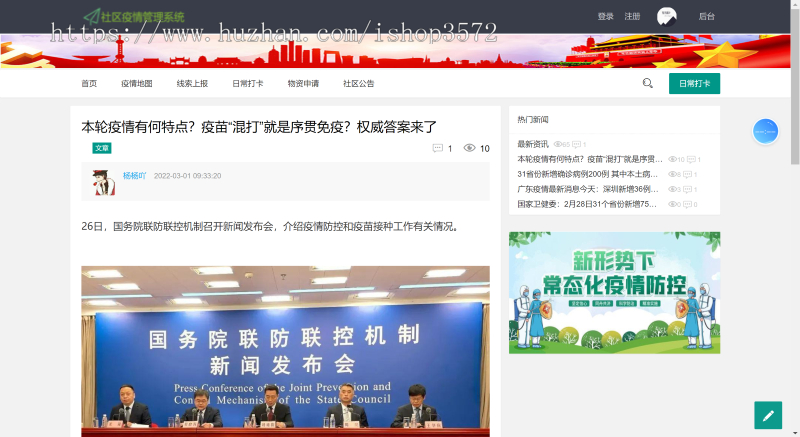Image resolution: width=800 pixels, height=437 pixels.
Task: Click eye icon beside 最新资讯
Action: tap(558, 144)
